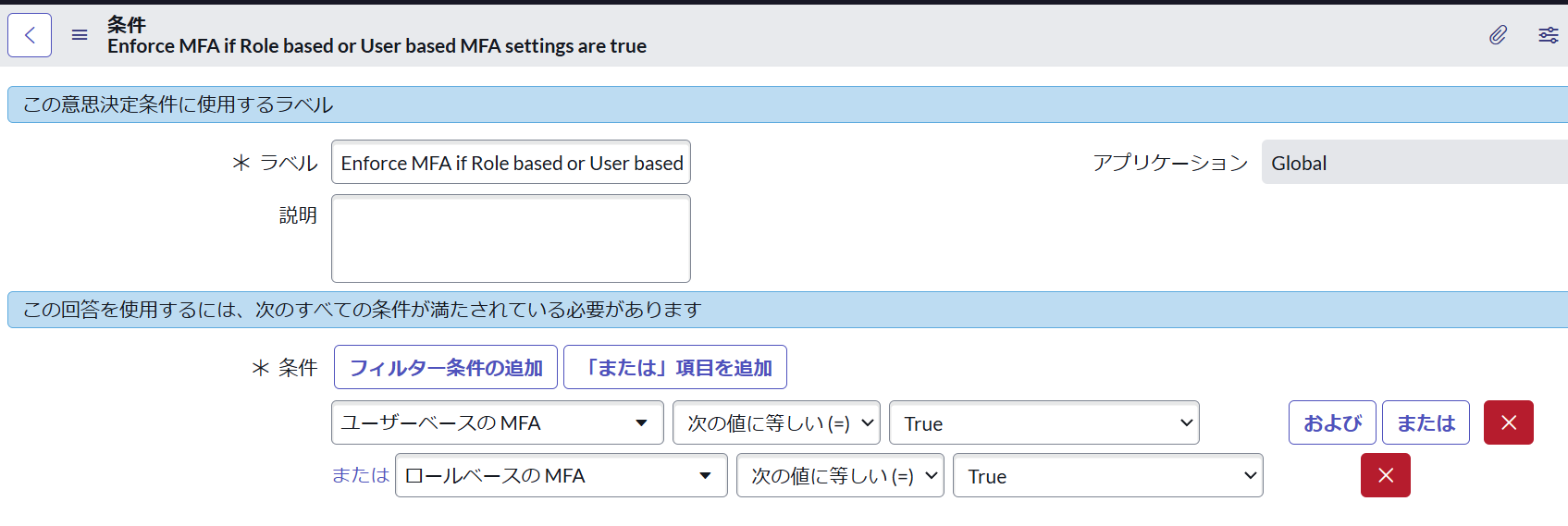Click the 次のすべての条件が満たされている section header

point(787,310)
